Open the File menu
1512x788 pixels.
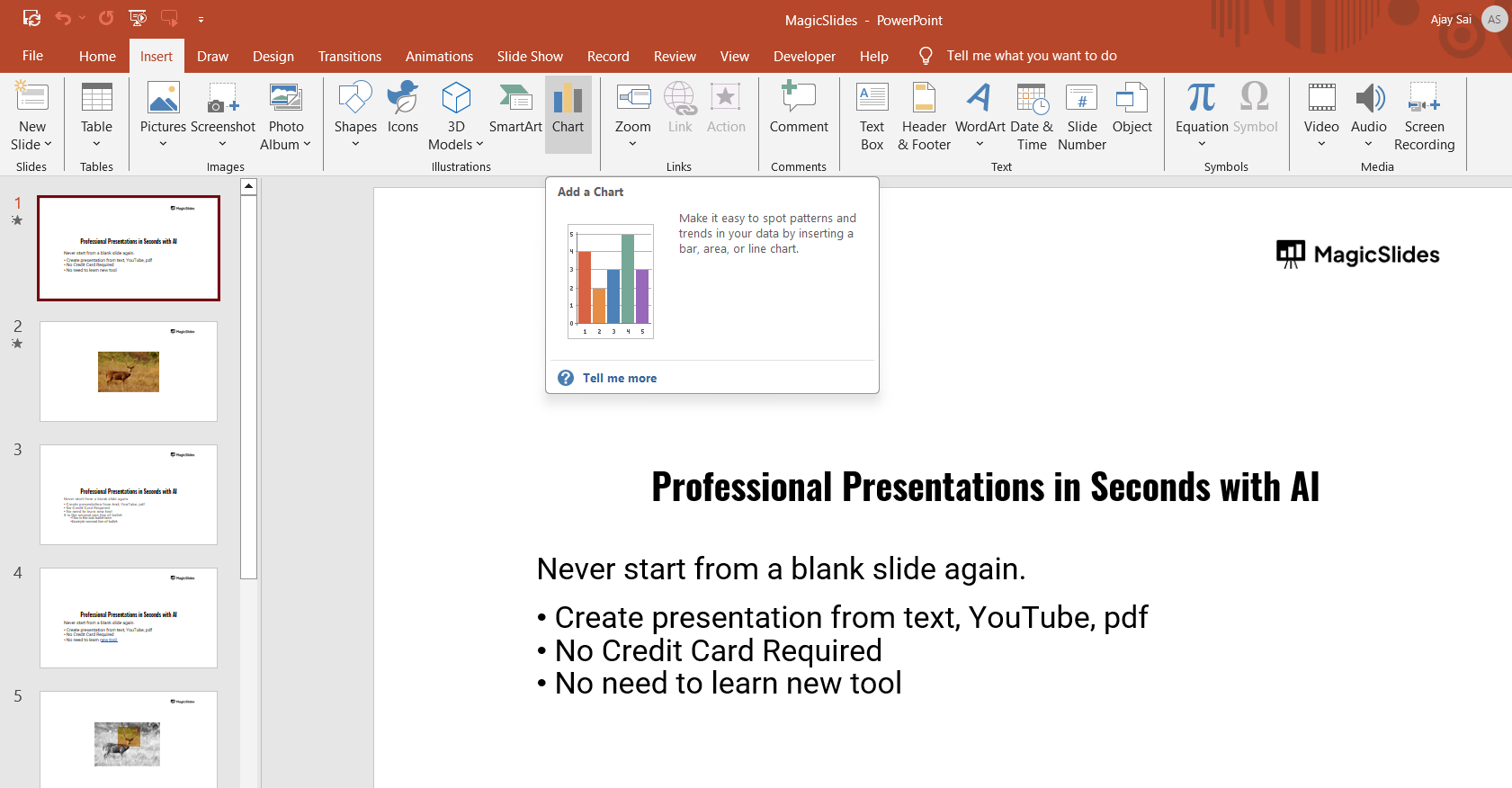click(32, 56)
